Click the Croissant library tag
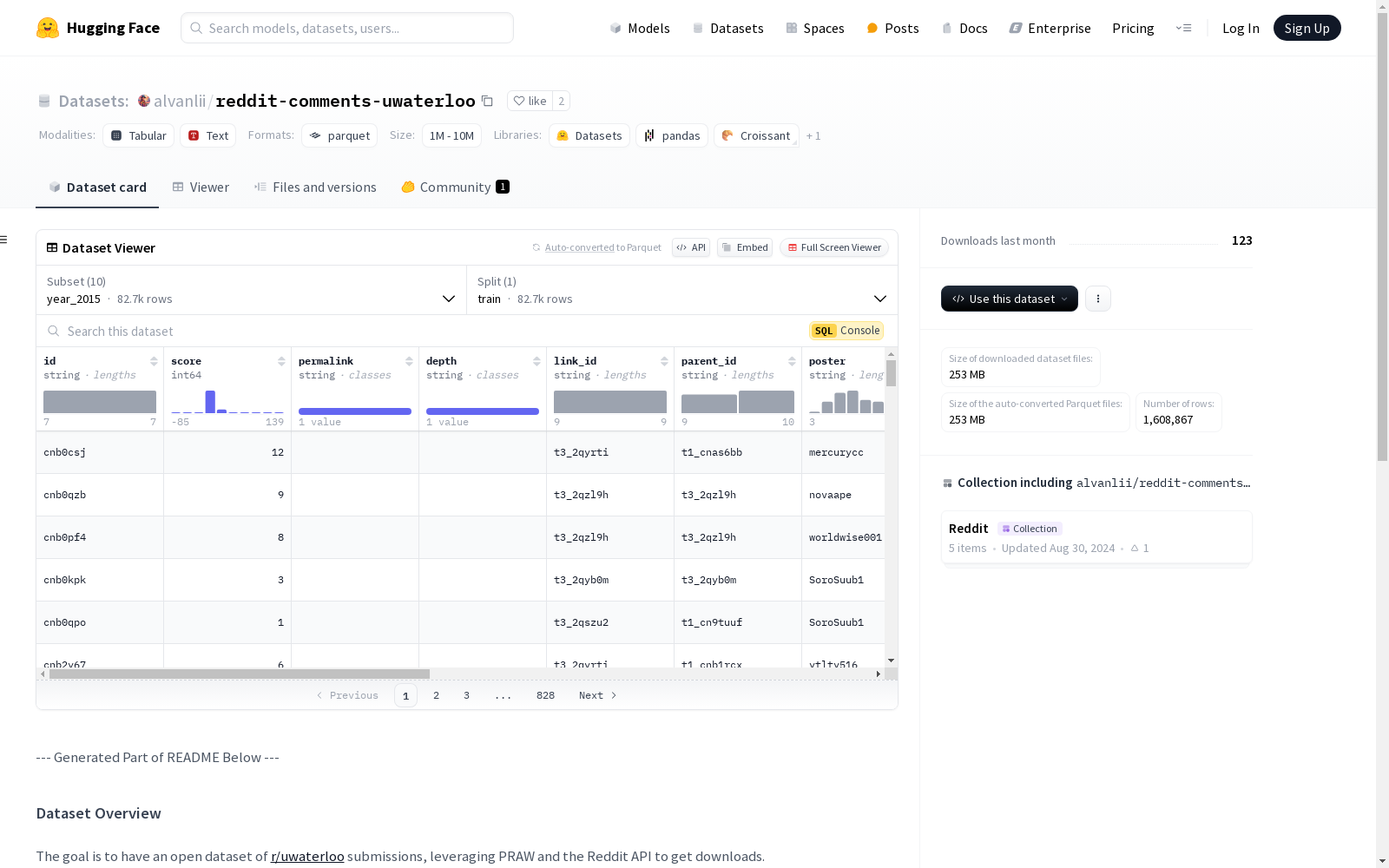Viewport: 1389px width, 868px height. tap(756, 135)
